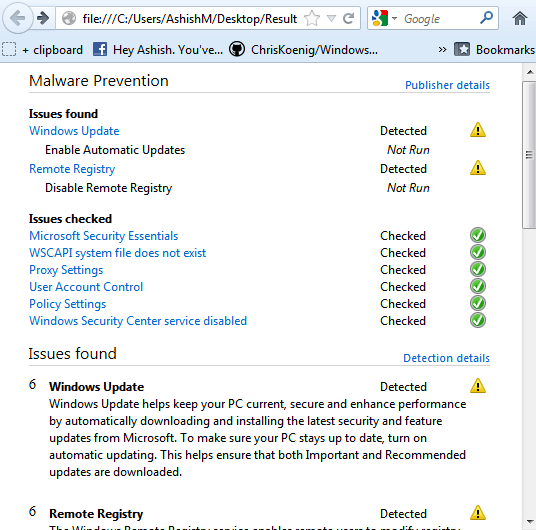Click the Bookmarks star folder icon
This screenshot has width=536, height=530.
(461, 50)
